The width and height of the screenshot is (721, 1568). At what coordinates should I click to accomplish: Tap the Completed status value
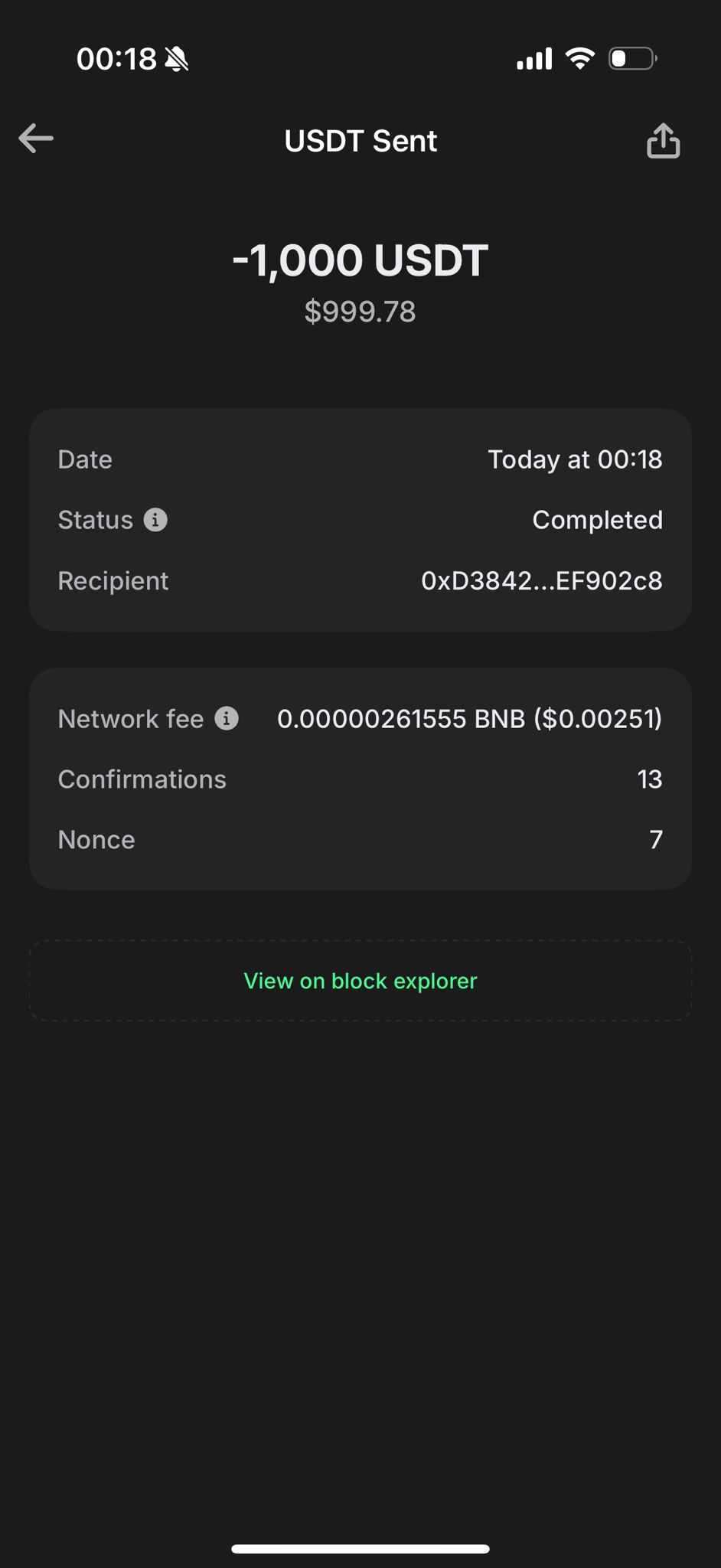click(597, 520)
